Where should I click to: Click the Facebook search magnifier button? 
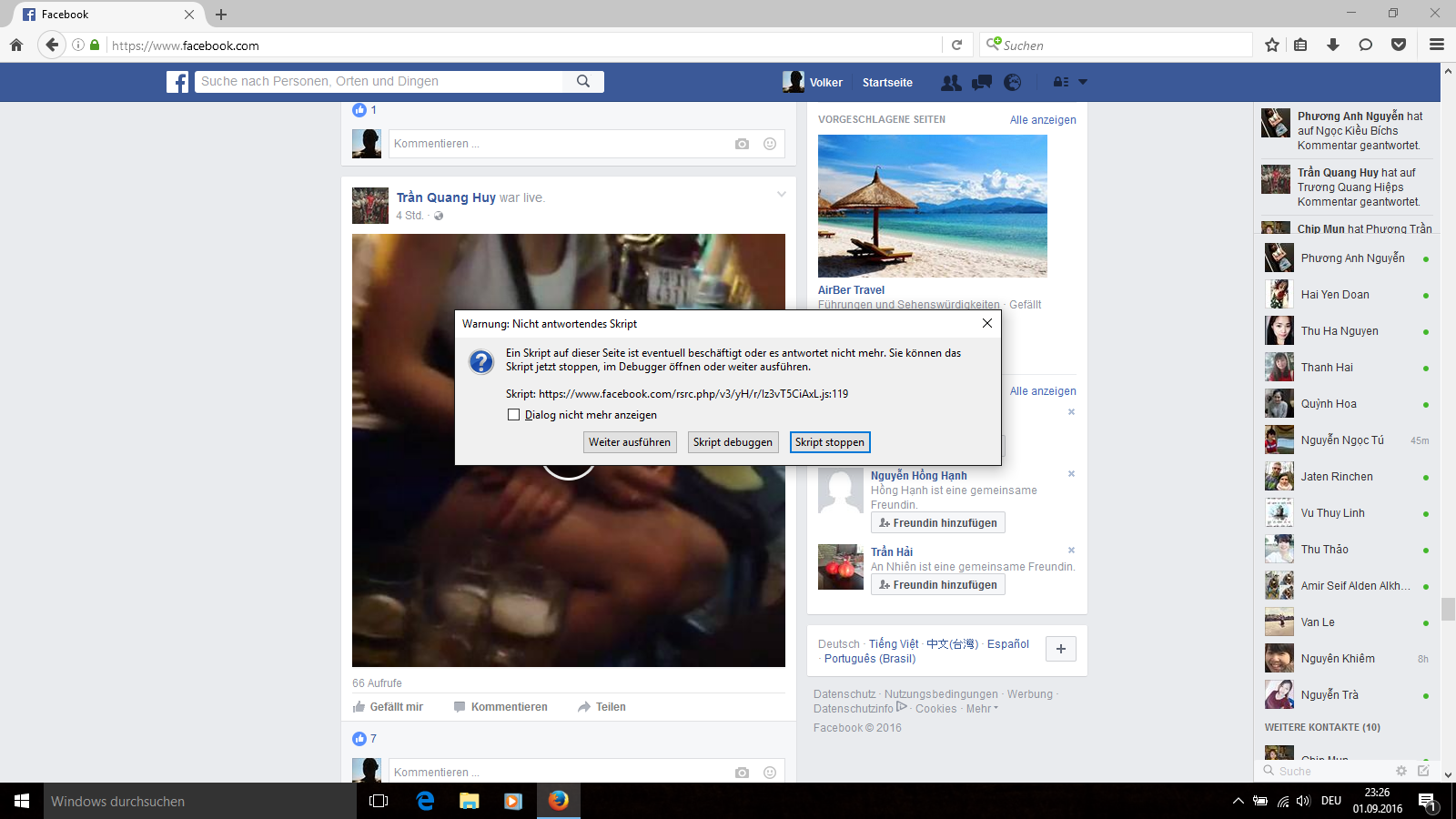[583, 81]
